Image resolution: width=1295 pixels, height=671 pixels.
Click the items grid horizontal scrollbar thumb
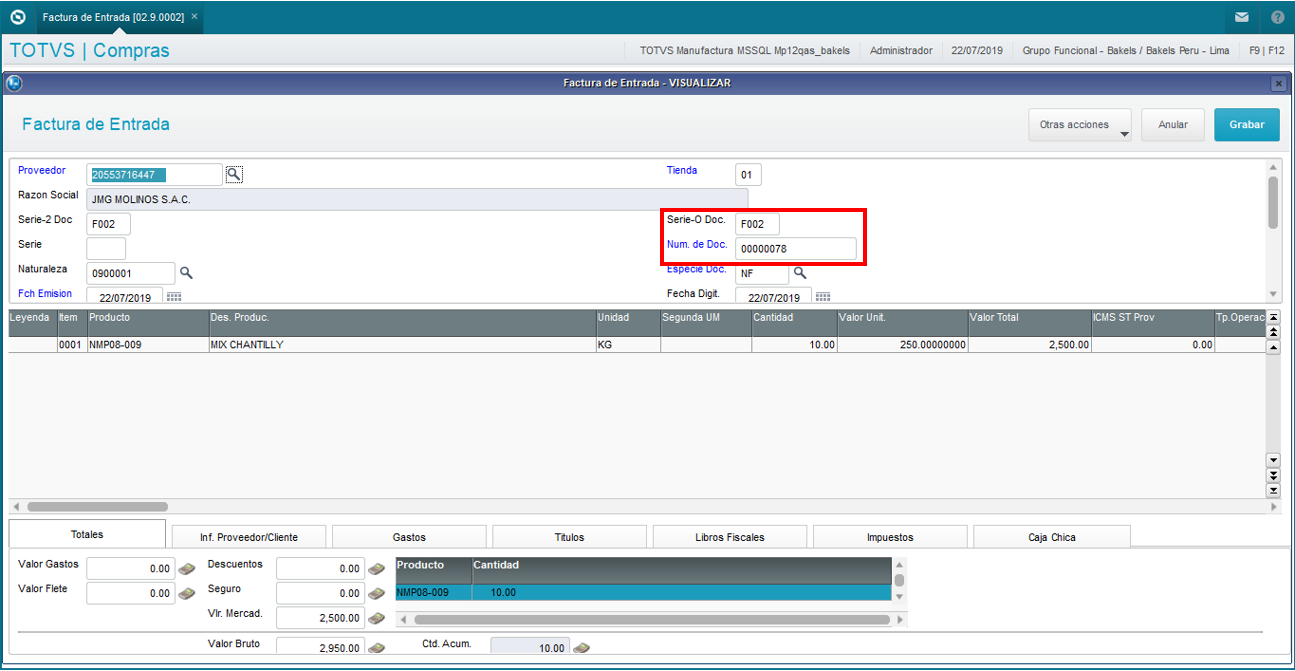pos(97,507)
